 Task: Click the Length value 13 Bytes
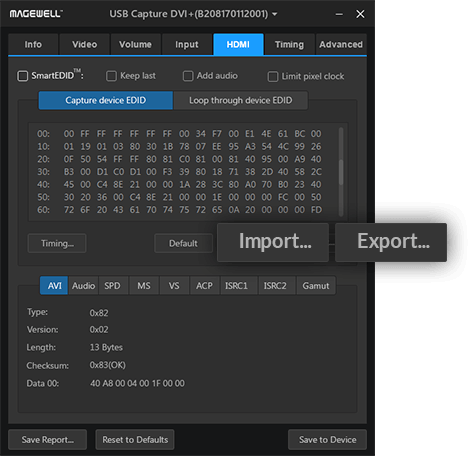(x=106, y=347)
